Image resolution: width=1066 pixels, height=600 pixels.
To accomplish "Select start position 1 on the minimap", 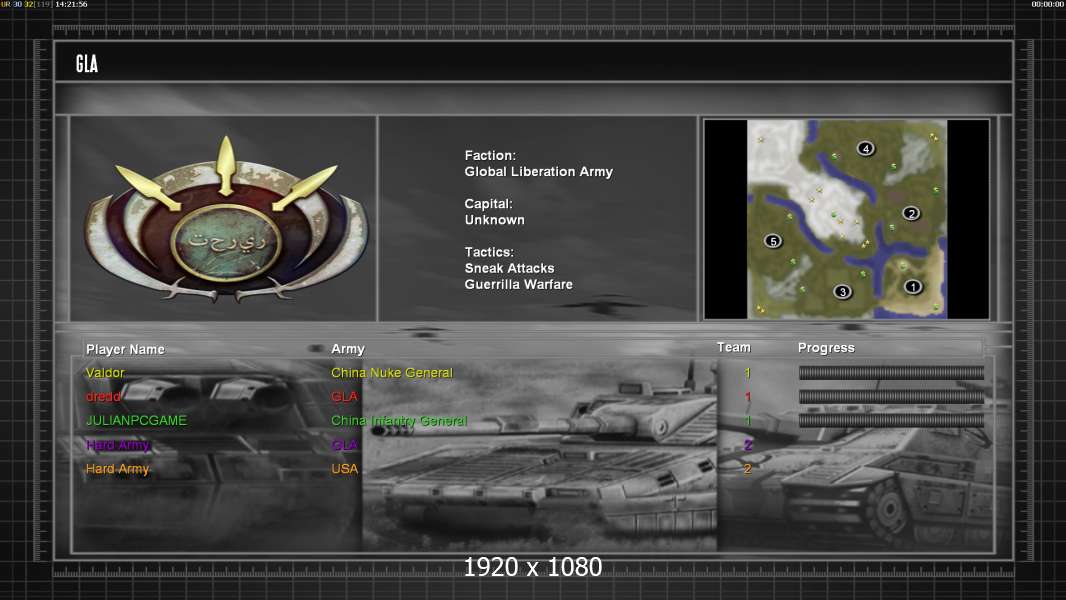I will pyautogui.click(x=912, y=287).
